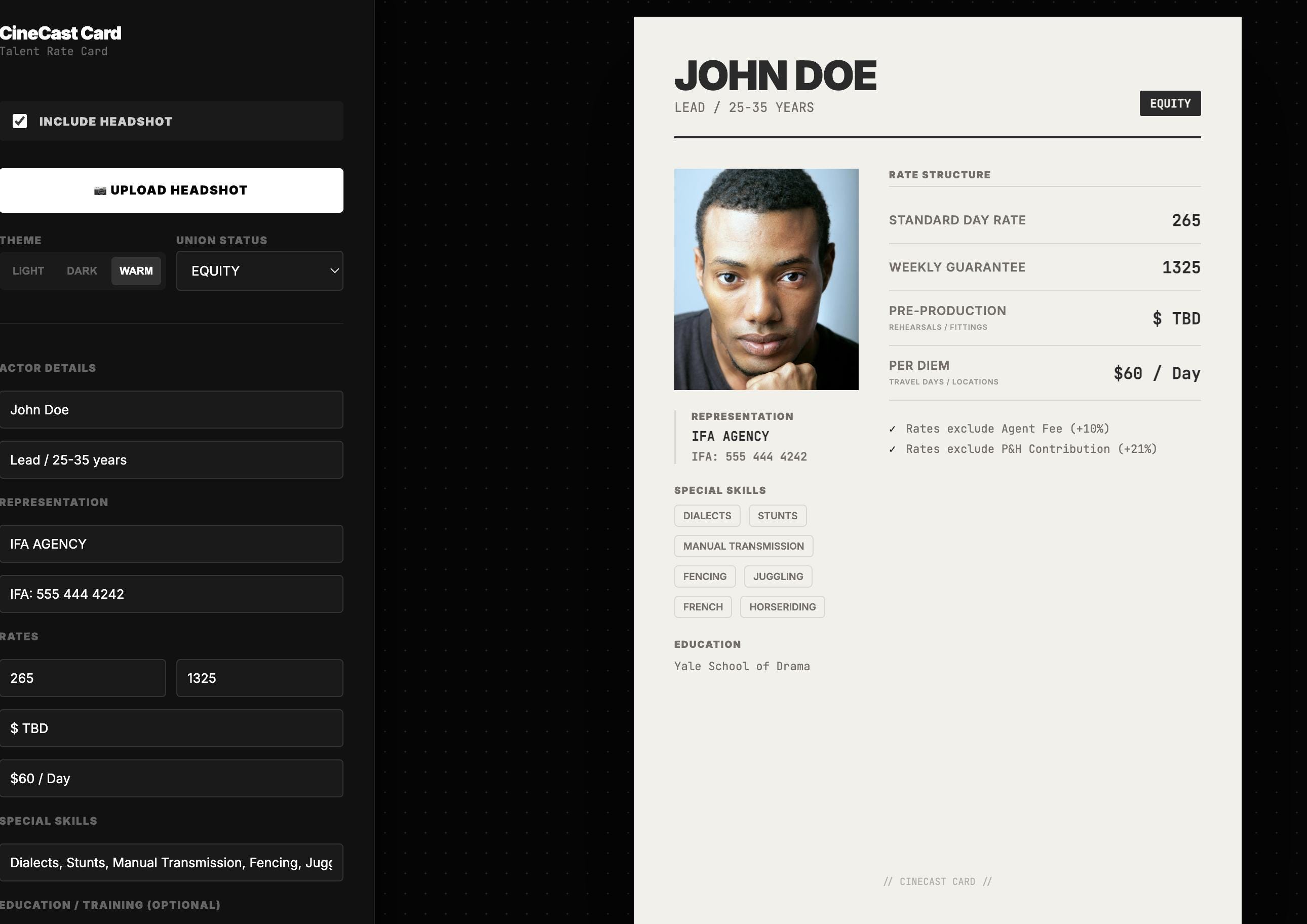The width and height of the screenshot is (1307, 924).
Task: Click the Upload Headshot button
Action: click(x=171, y=190)
